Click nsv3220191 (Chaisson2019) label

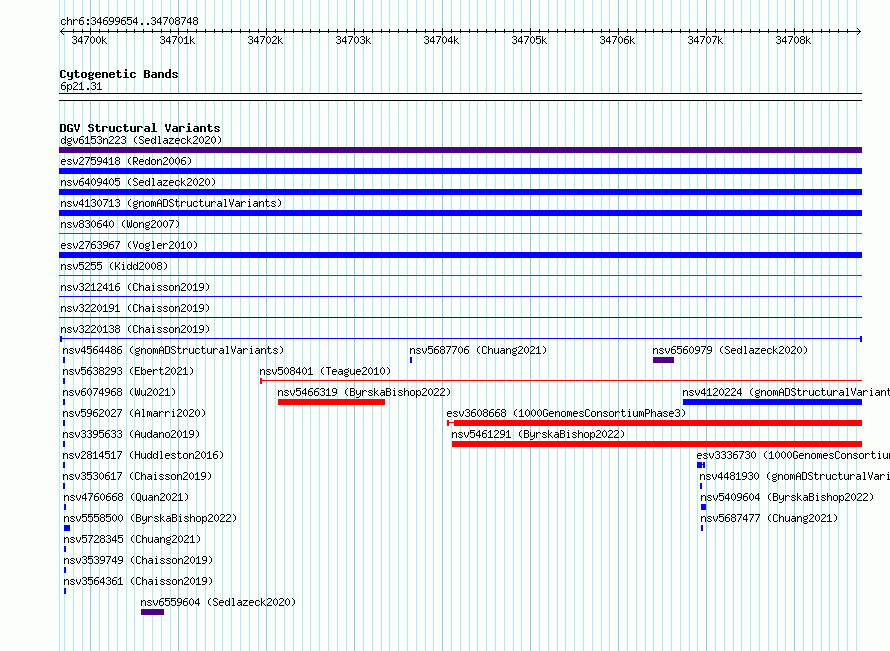[x=135, y=308]
